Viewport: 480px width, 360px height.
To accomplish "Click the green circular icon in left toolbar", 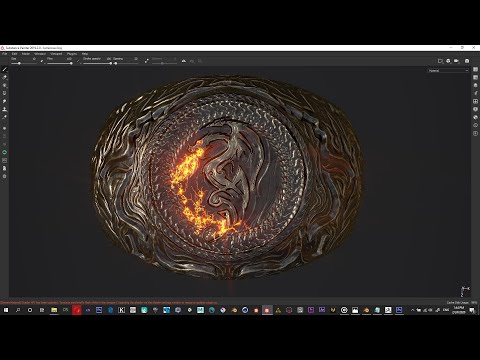I will tap(5, 152).
